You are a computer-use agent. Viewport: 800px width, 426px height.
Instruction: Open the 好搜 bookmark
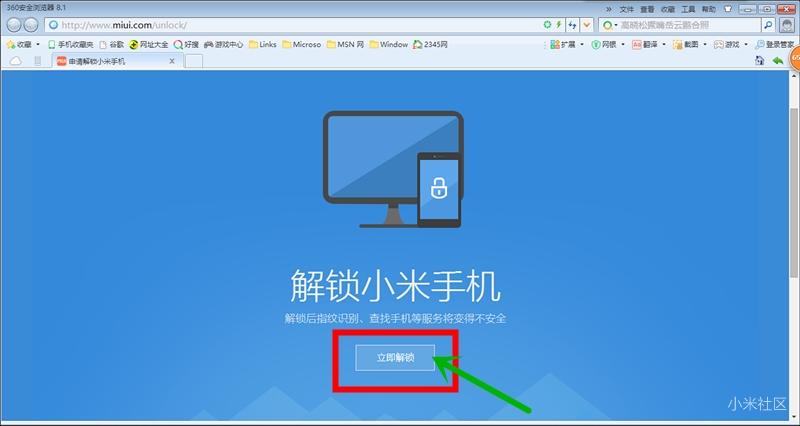coord(186,45)
